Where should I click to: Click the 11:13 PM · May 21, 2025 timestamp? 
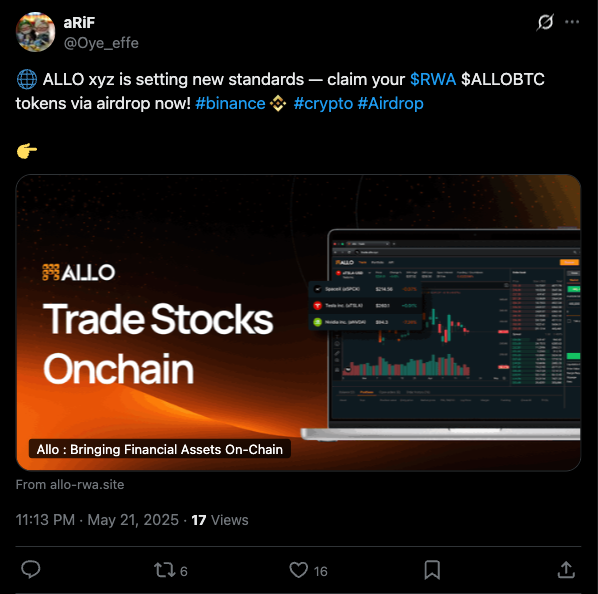(x=97, y=520)
